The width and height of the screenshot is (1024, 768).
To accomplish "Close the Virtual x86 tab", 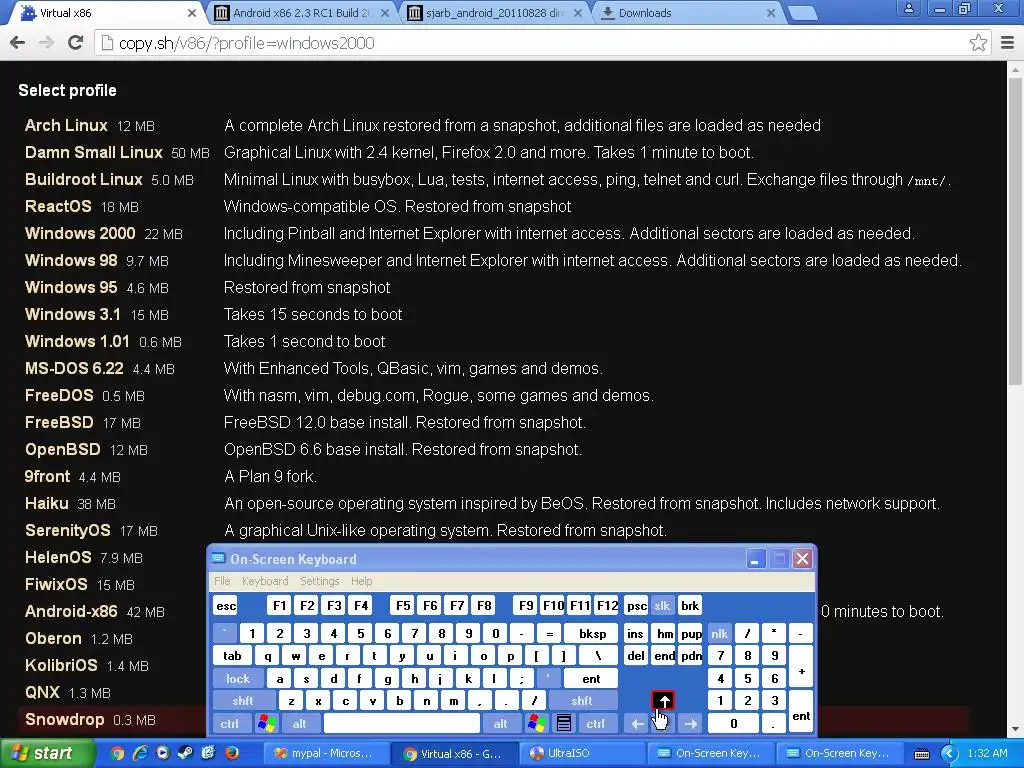I will coord(191,13).
